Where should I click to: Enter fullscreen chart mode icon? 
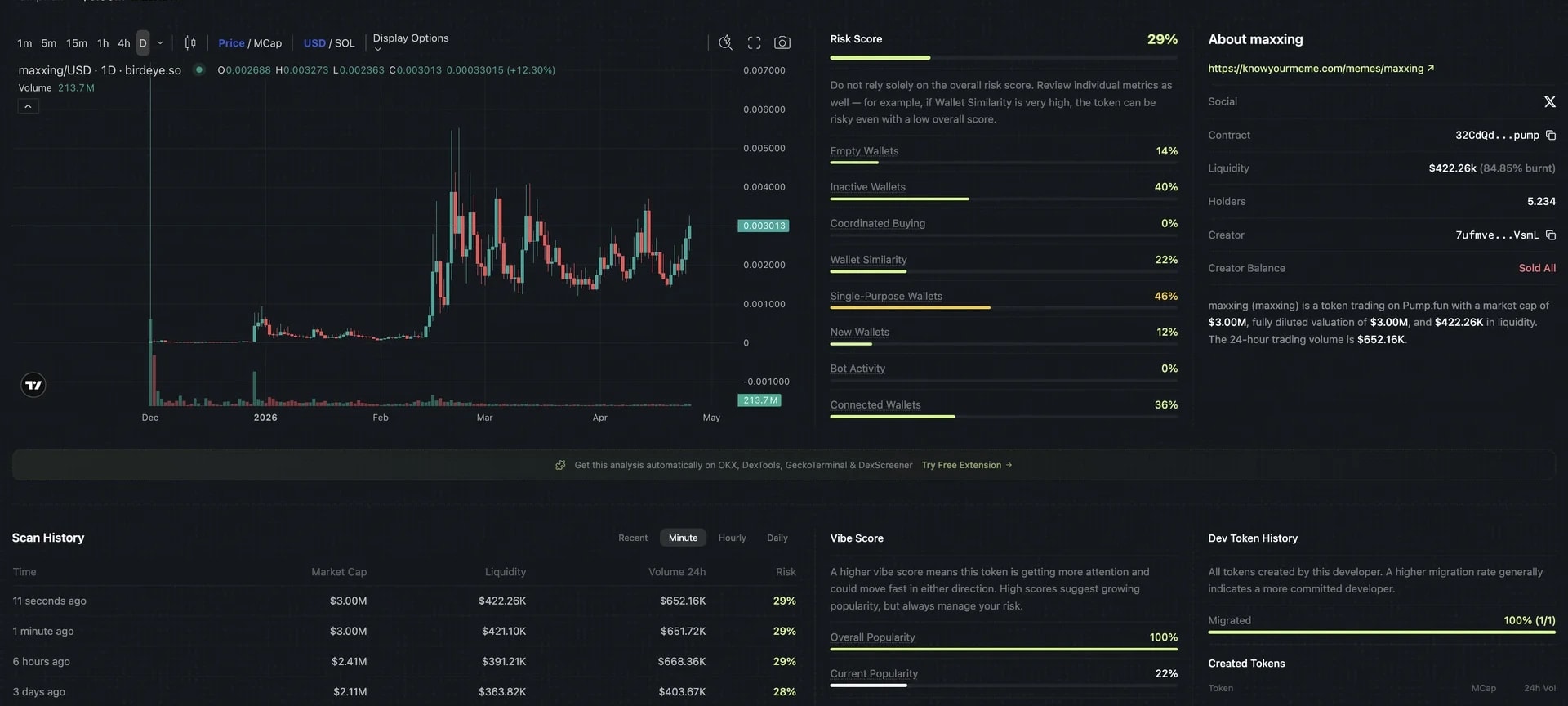click(x=754, y=42)
